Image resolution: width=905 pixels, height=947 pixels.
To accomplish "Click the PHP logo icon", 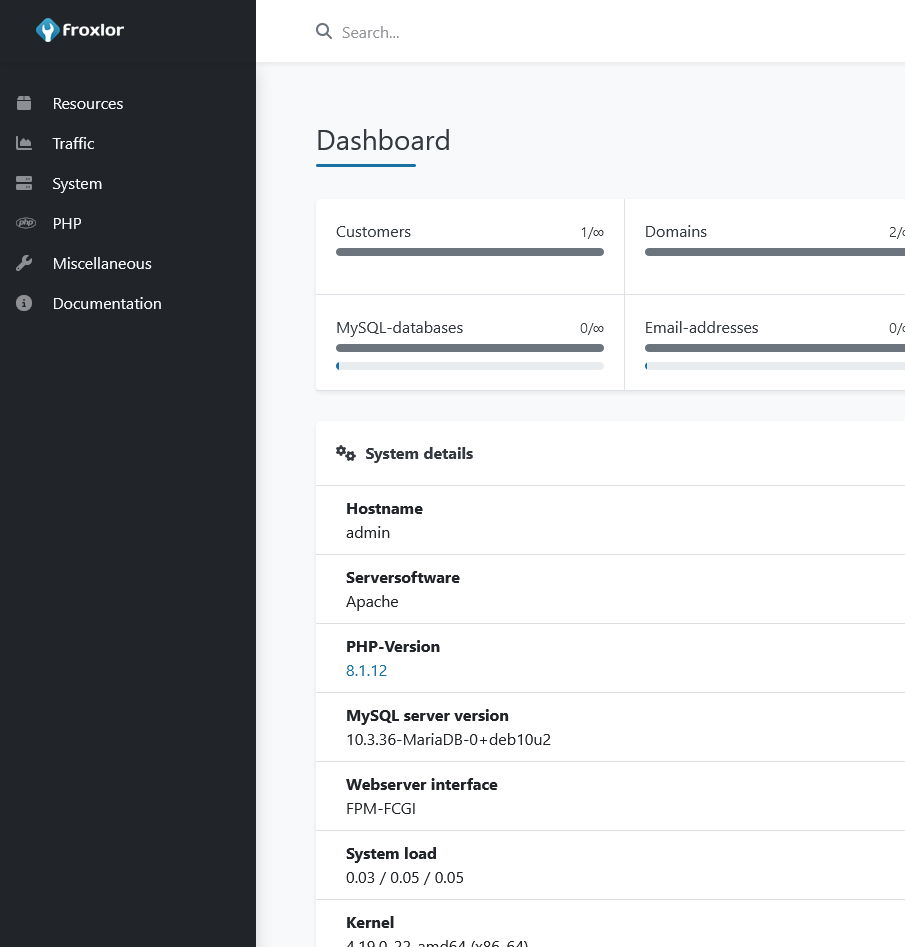I will (x=25, y=223).
